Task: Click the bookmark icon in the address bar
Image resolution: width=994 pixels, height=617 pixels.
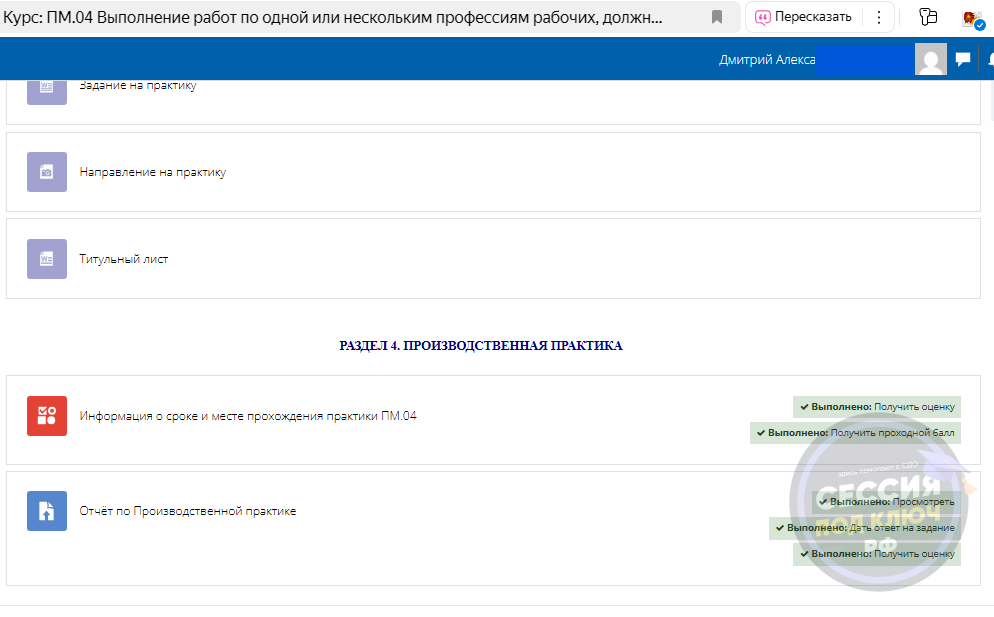Action: [x=717, y=17]
